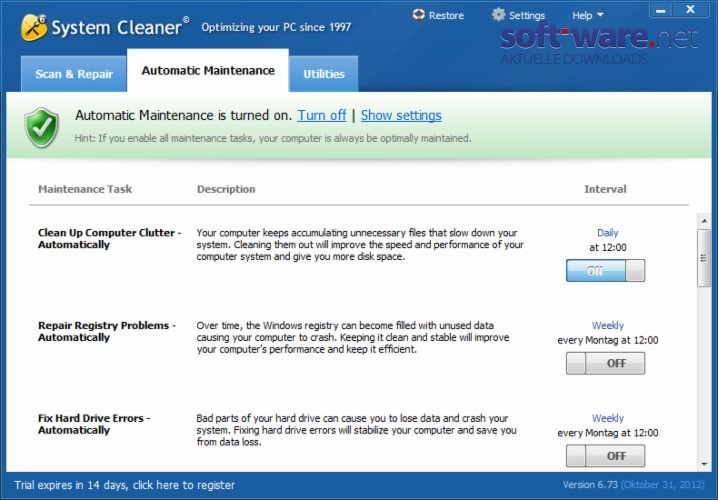Close the System Cleaner window
This screenshot has height=500, width=718.
[x=691, y=9]
